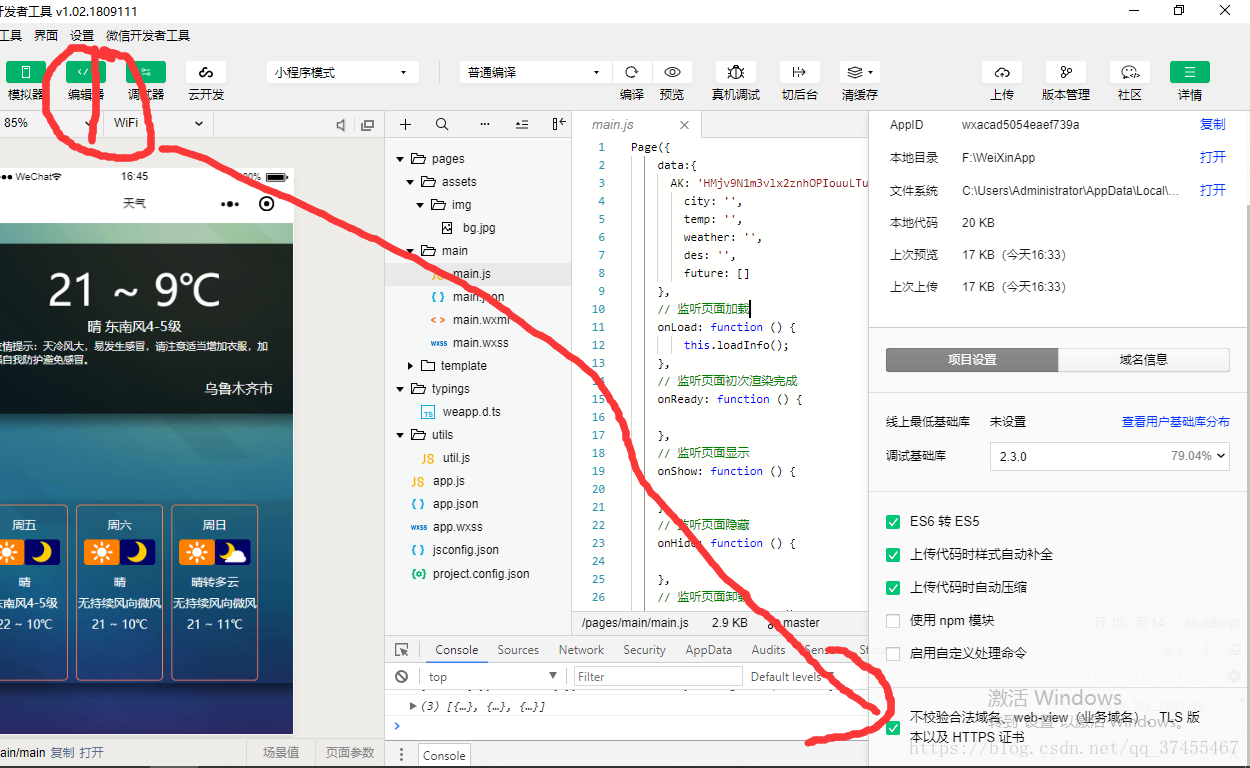Open 版本管理 version control icon
1250x768 pixels.
pos(1066,72)
